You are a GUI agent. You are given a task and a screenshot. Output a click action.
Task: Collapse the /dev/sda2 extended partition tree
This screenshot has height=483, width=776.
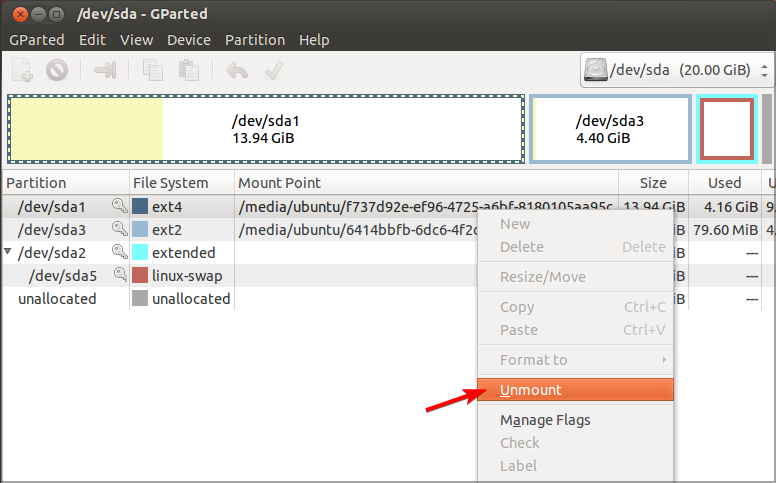pos(8,252)
